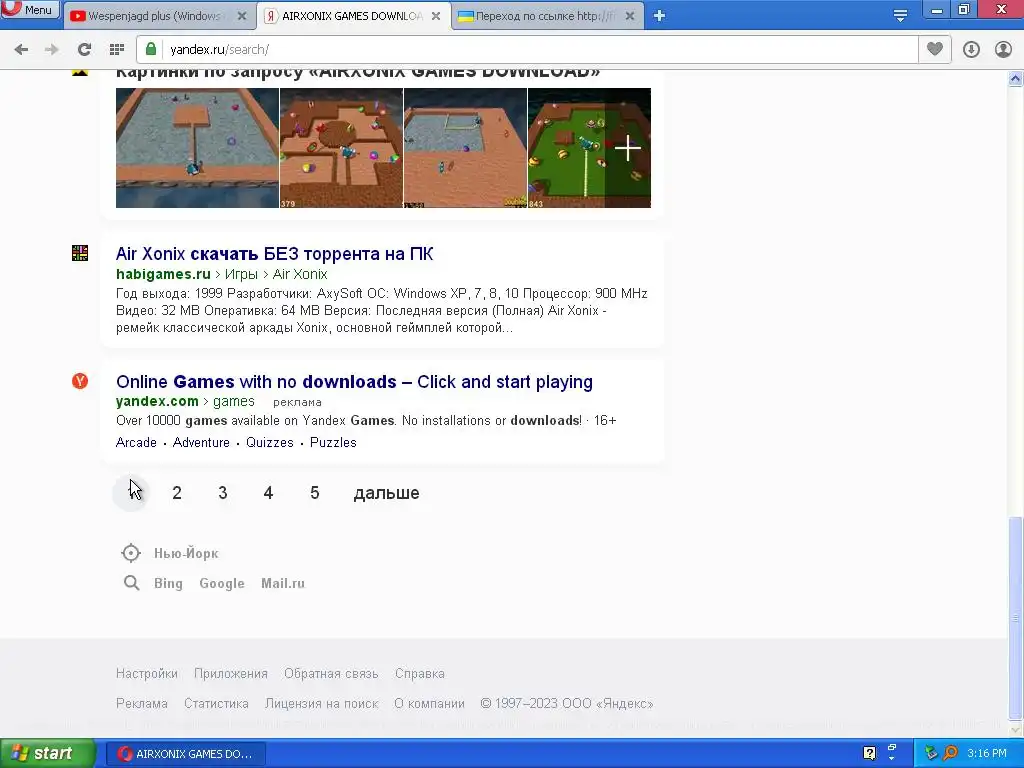Go to results page 5

coord(315,493)
